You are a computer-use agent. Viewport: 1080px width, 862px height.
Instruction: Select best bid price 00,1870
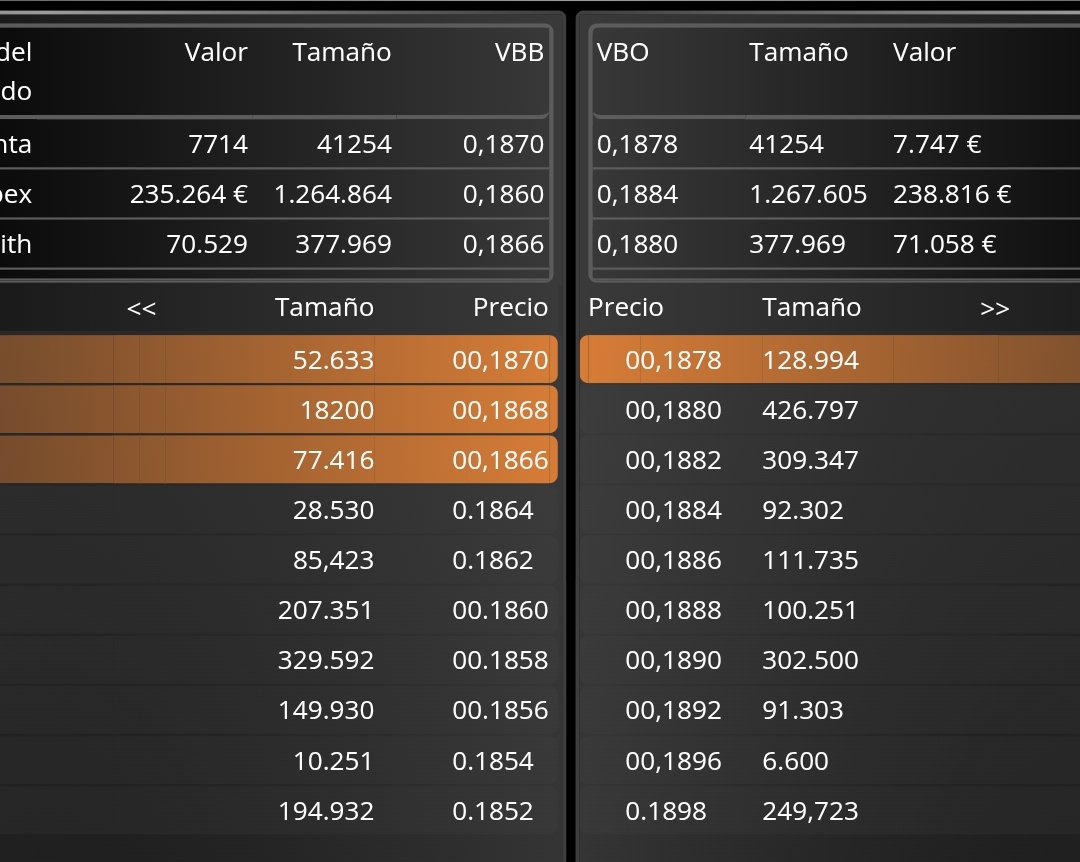click(500, 360)
